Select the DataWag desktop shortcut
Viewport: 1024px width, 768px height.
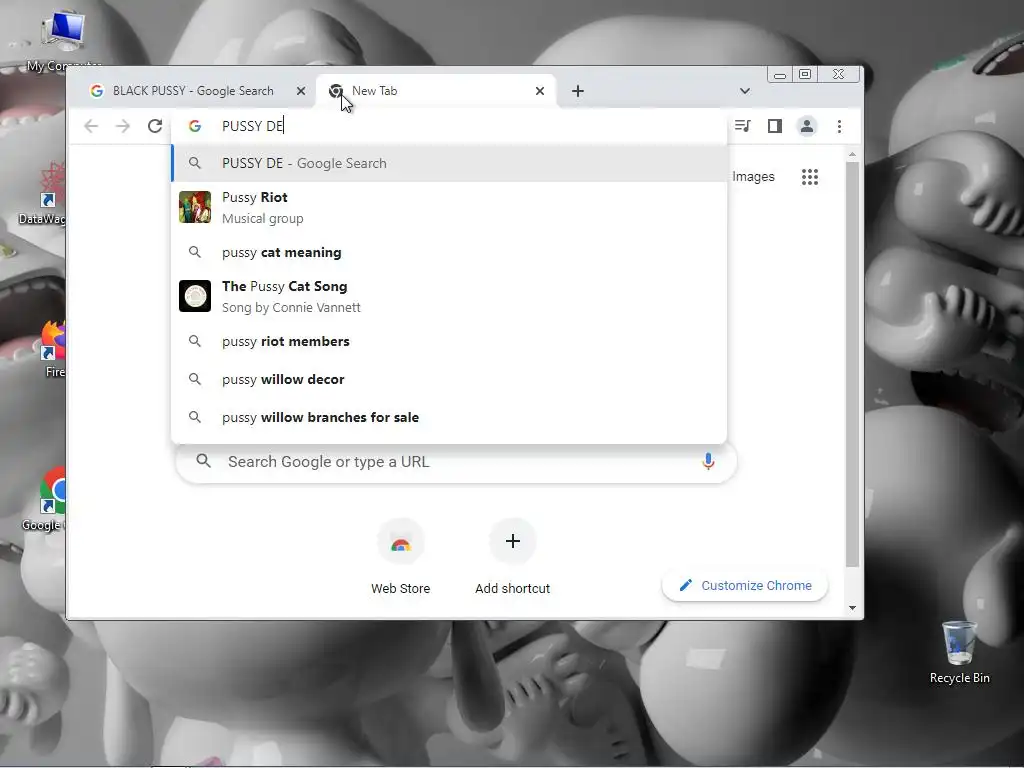[44, 195]
